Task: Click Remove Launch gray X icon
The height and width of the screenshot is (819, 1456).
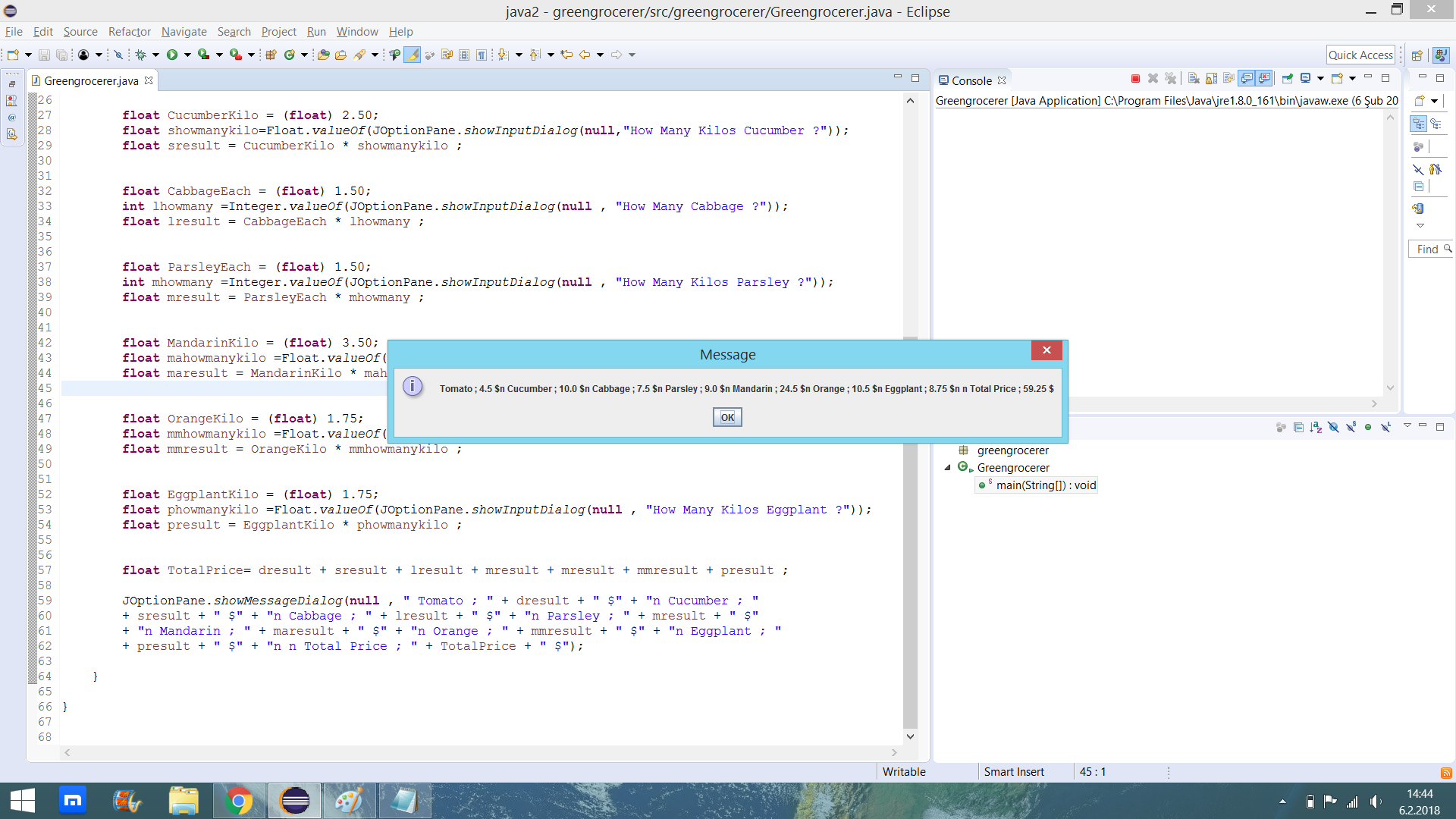Action: click(x=1153, y=79)
